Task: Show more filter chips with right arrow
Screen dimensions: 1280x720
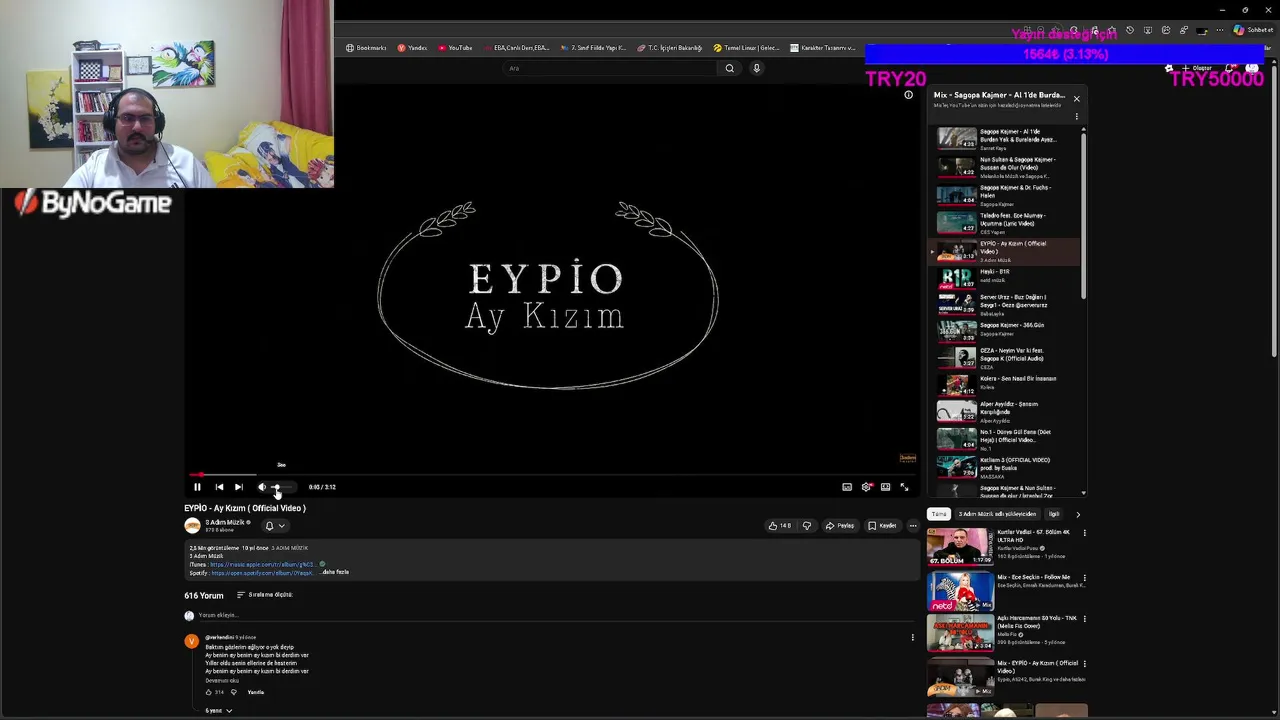Action: coord(1078,514)
